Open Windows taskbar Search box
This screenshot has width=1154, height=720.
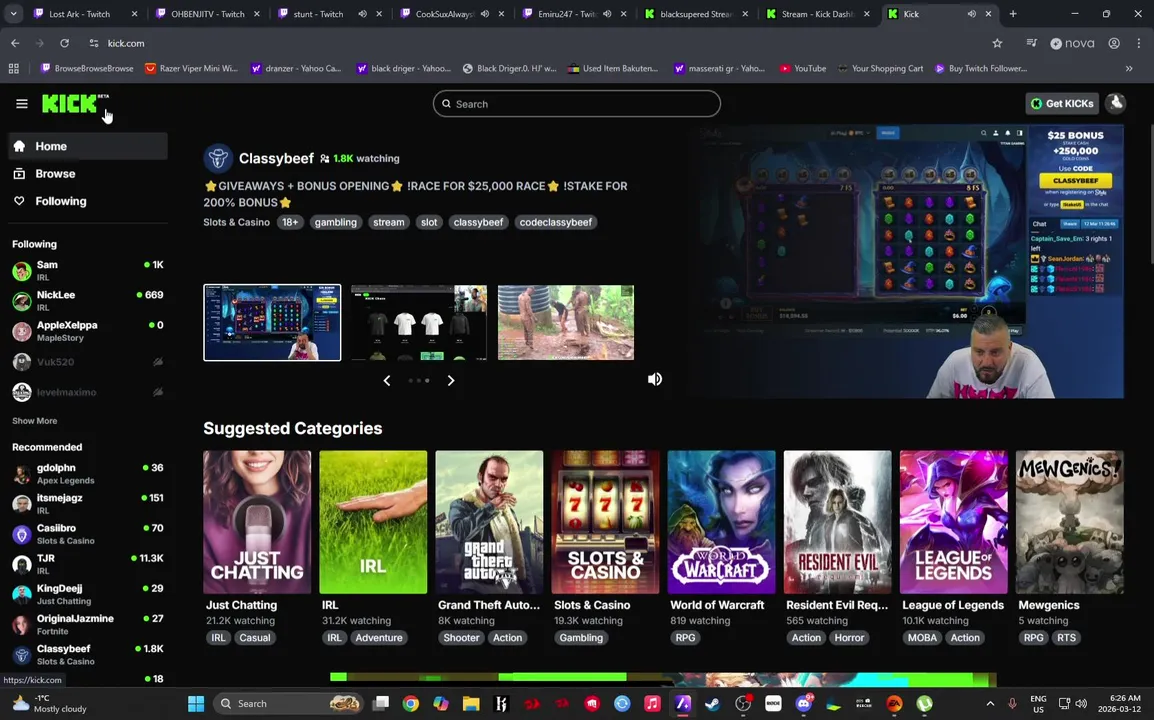click(x=288, y=704)
